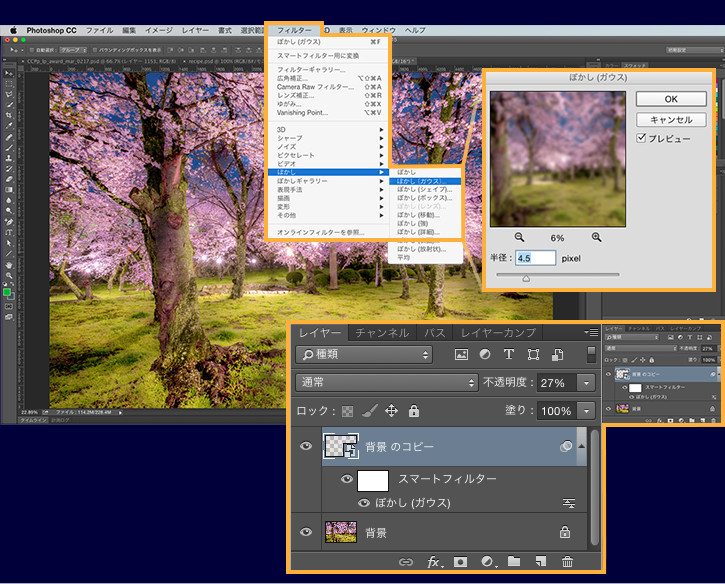Click キャンセル in the blur dialog
Image resolution: width=725 pixels, height=584 pixels.
(671, 120)
